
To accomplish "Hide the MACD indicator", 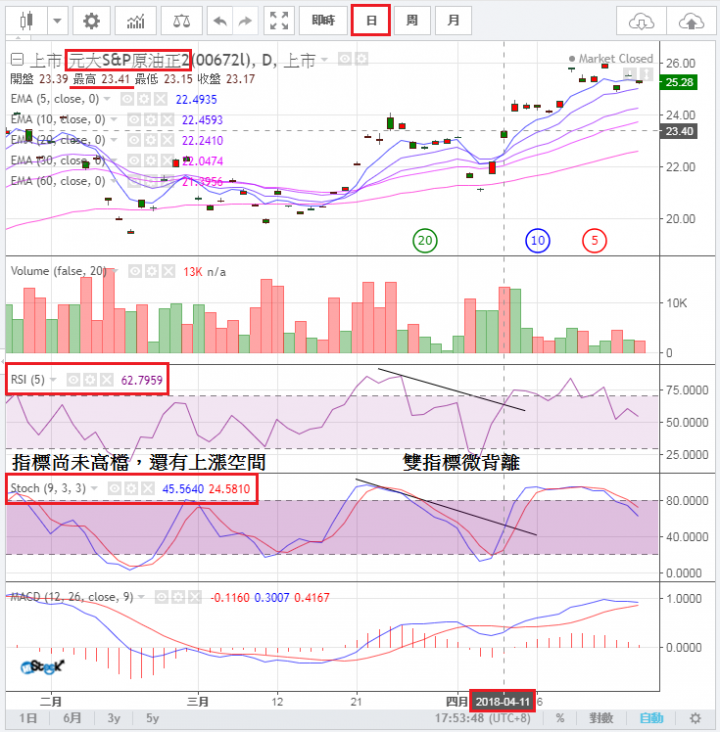I will 161,597.
